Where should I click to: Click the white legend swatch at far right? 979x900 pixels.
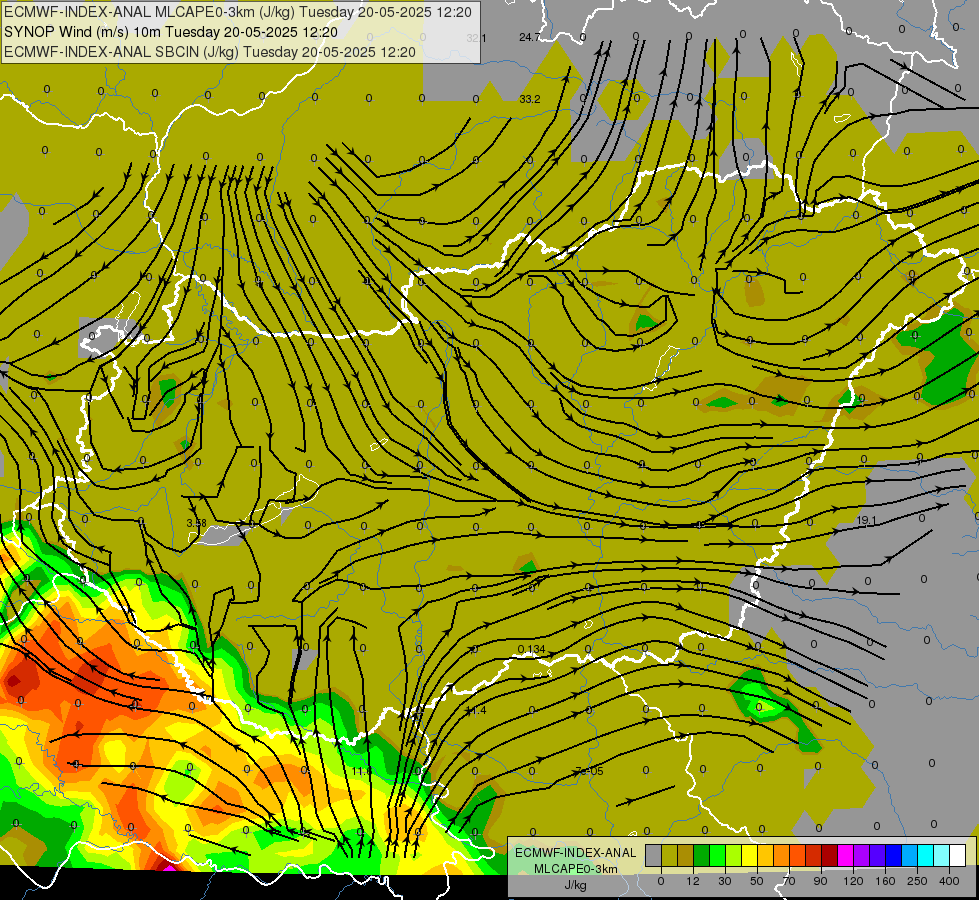click(x=958, y=855)
